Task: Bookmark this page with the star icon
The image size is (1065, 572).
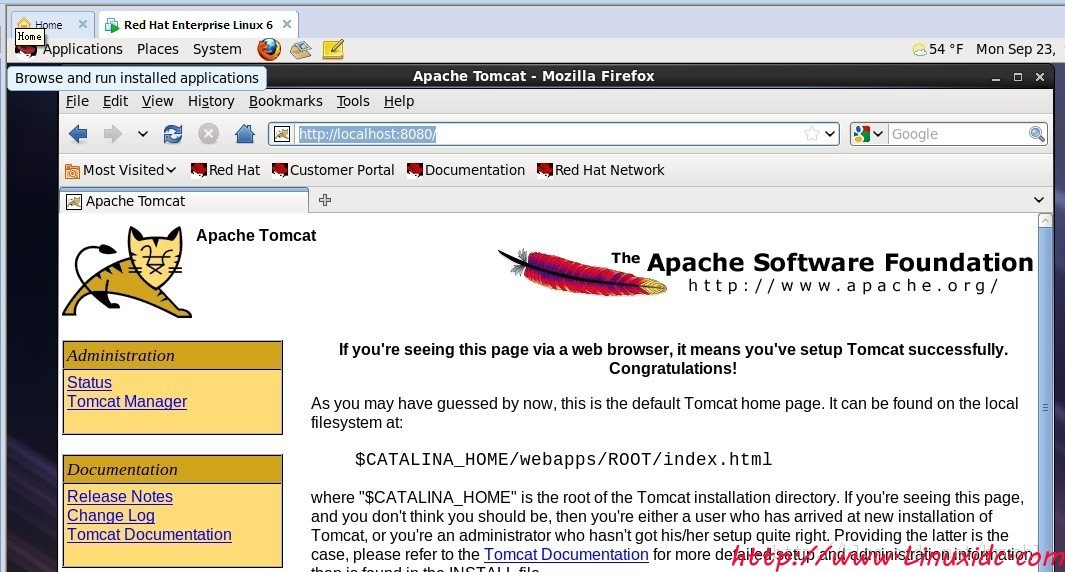Action: (812, 134)
